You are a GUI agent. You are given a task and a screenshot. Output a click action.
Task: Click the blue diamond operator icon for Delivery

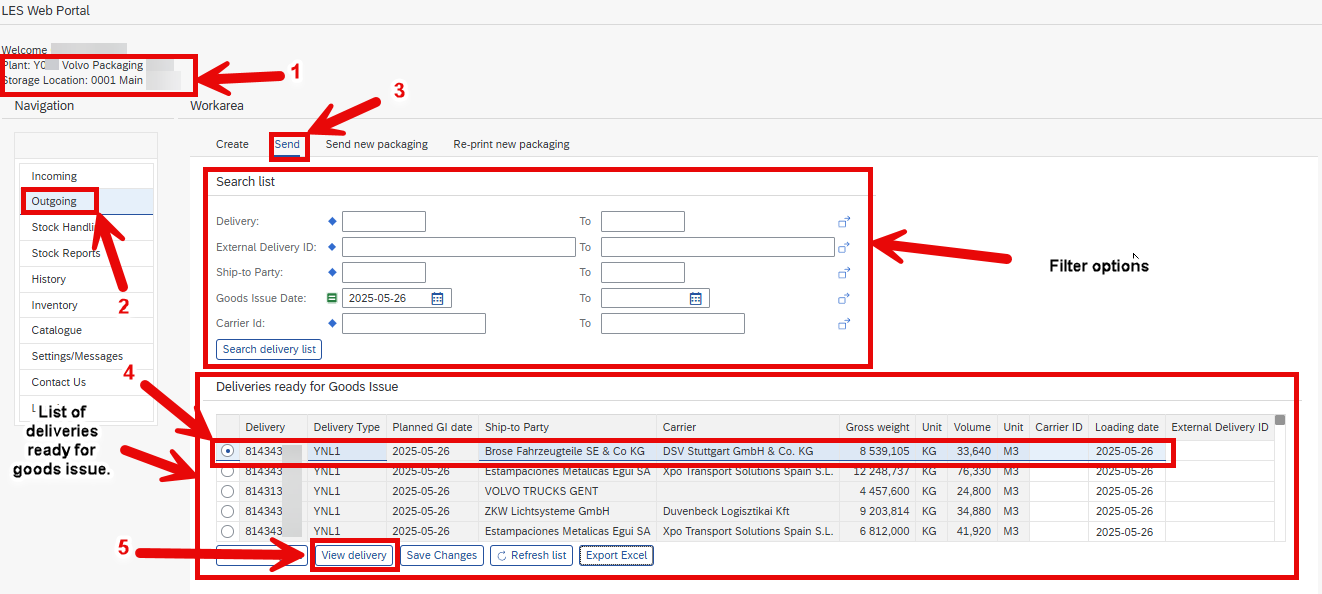(x=332, y=221)
